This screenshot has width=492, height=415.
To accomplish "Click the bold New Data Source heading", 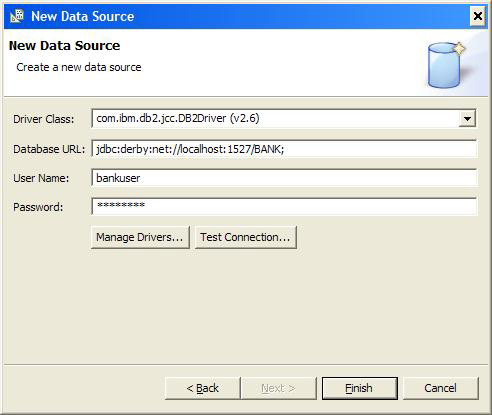I will tap(64, 46).
